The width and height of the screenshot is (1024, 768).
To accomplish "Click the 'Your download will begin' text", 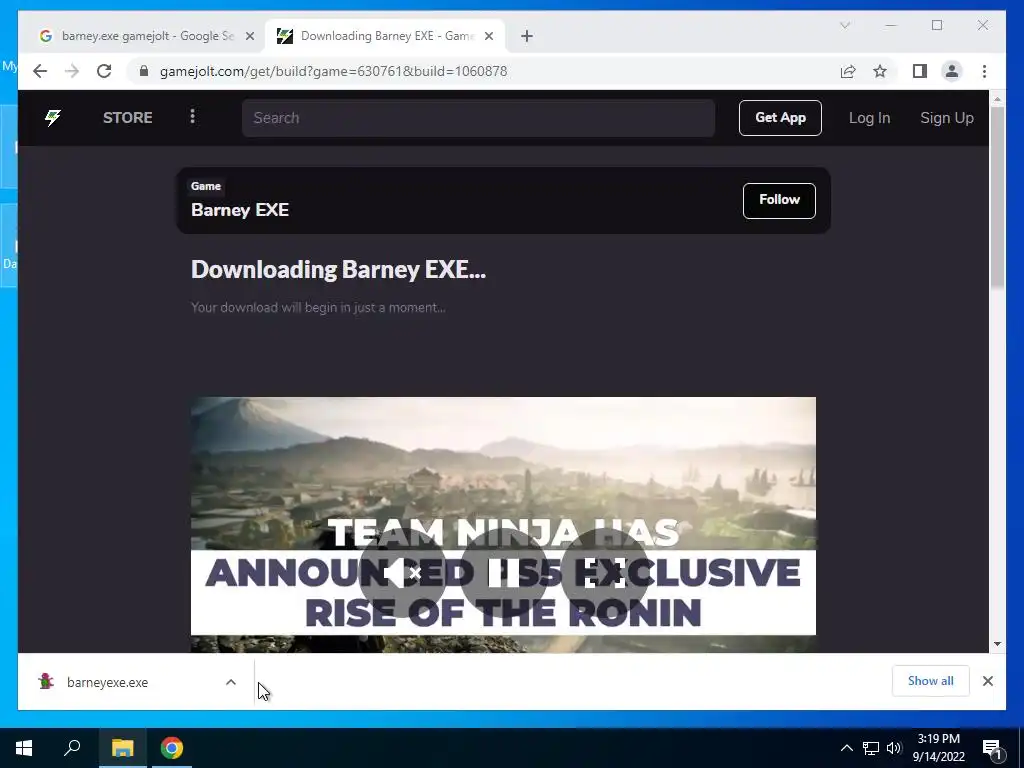I will click(x=318, y=308).
